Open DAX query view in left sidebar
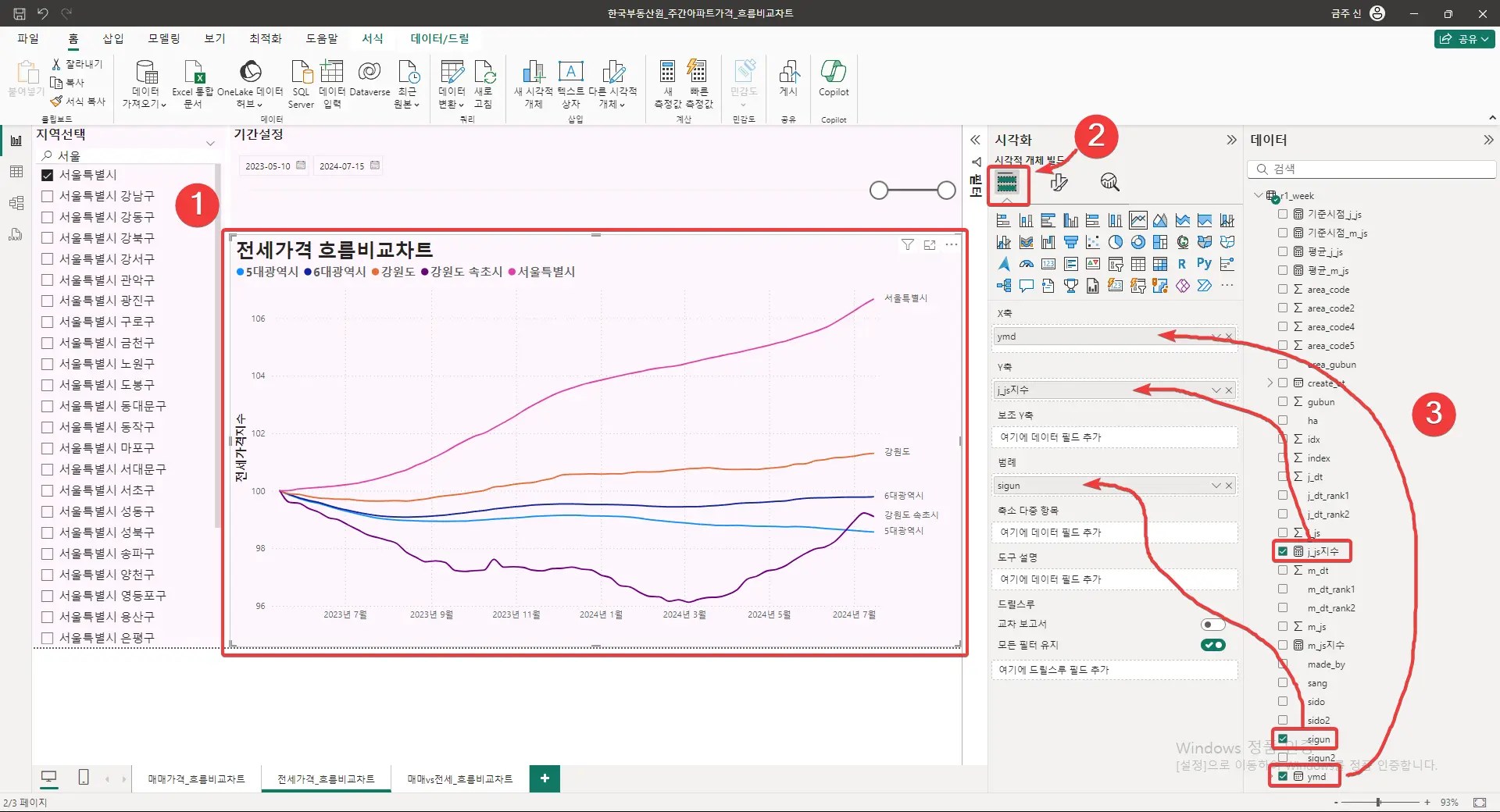This screenshot has height=812, width=1500. 16,234
